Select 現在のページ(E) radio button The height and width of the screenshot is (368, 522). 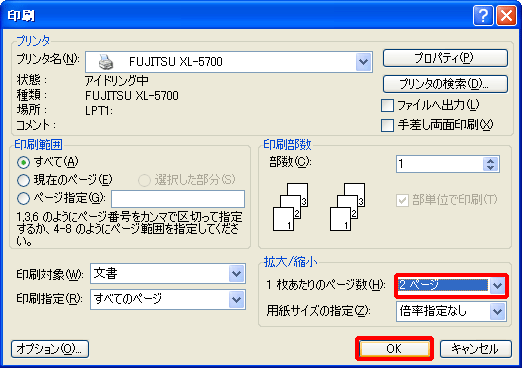pos(23,180)
